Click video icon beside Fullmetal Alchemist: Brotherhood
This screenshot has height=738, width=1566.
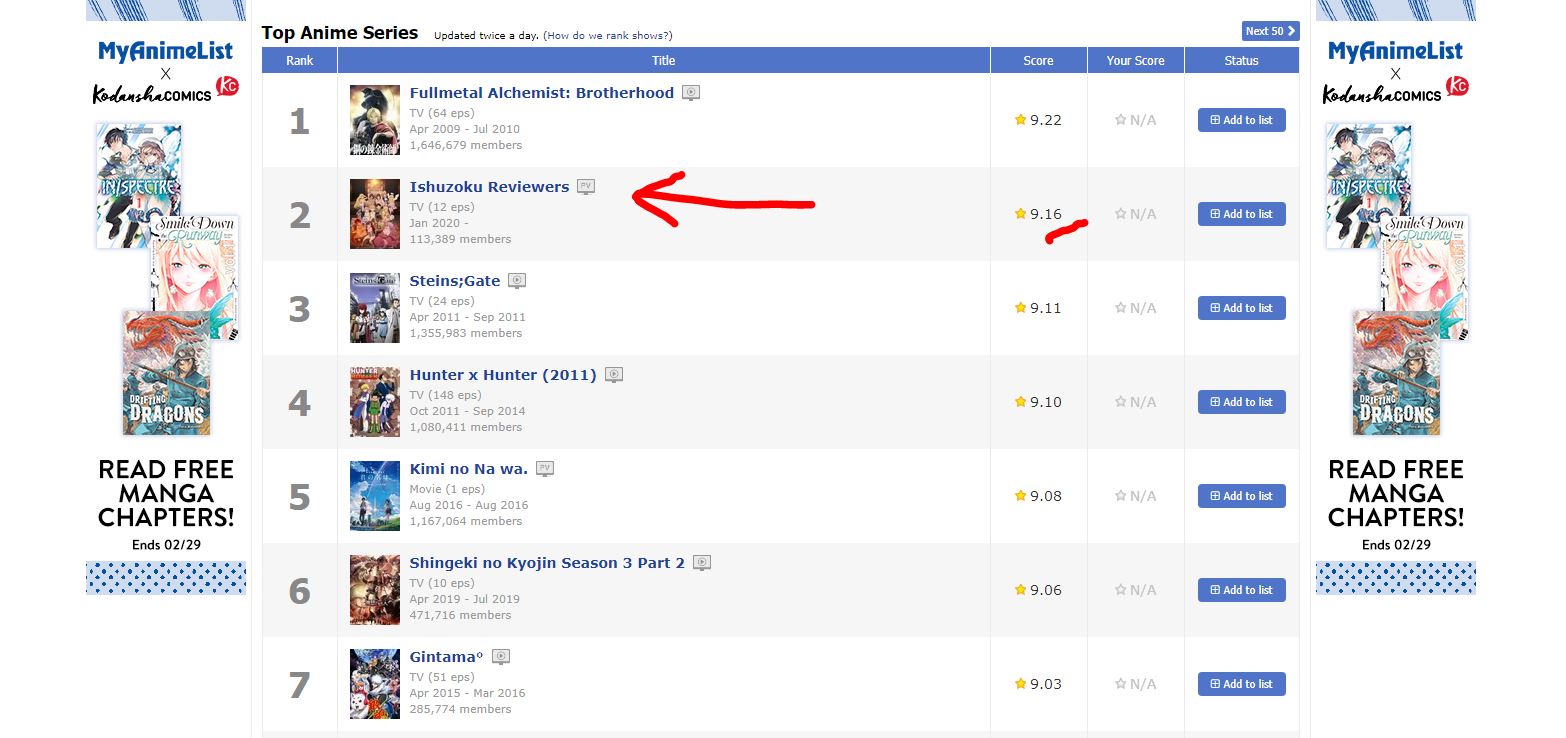coord(691,93)
